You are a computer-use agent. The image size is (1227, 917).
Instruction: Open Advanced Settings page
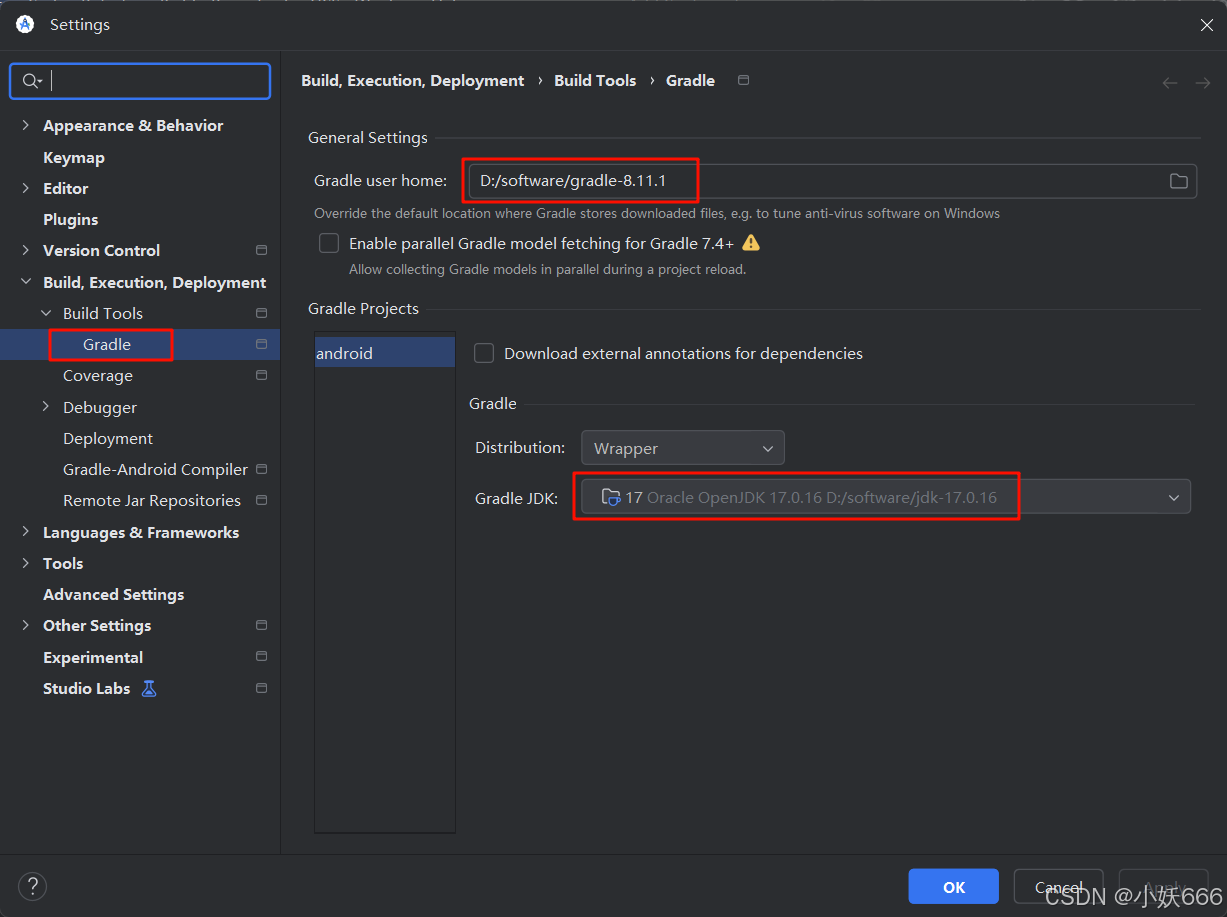click(x=114, y=594)
